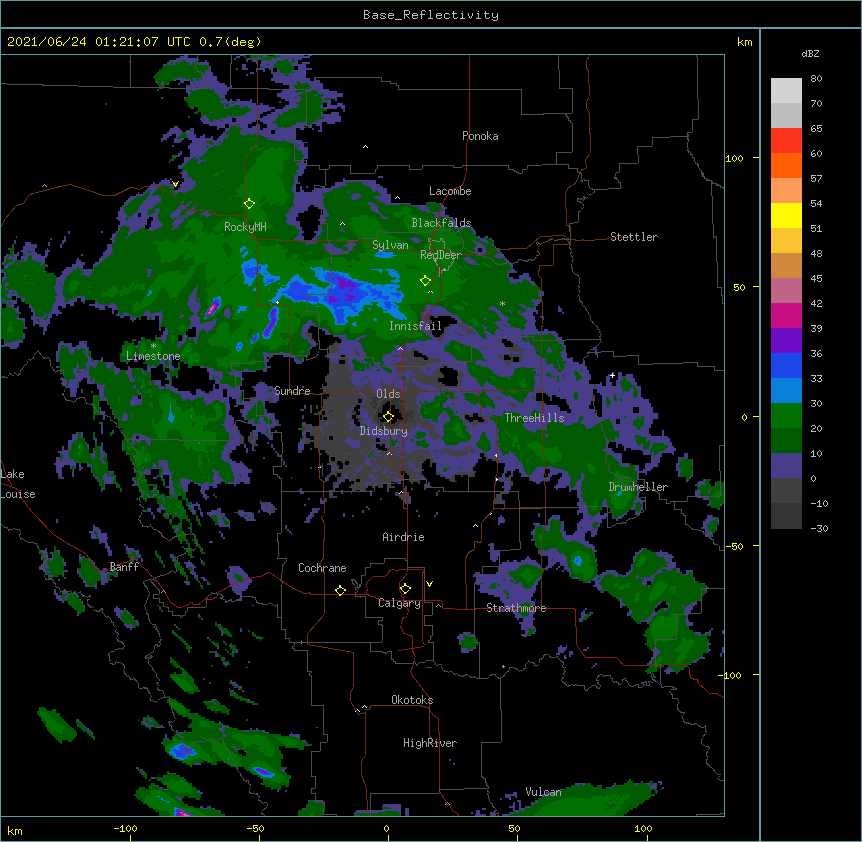
Task: Click the dBZ legend heading
Action: 810,53
